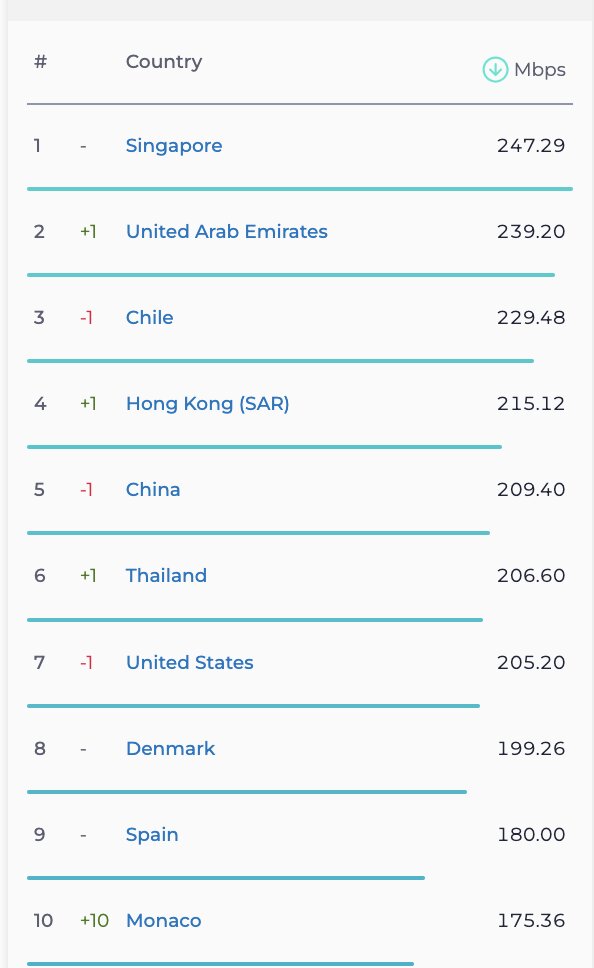This screenshot has width=594, height=968.
Task: Click the dash rank indicator beside Denmark
Action: coord(84,748)
